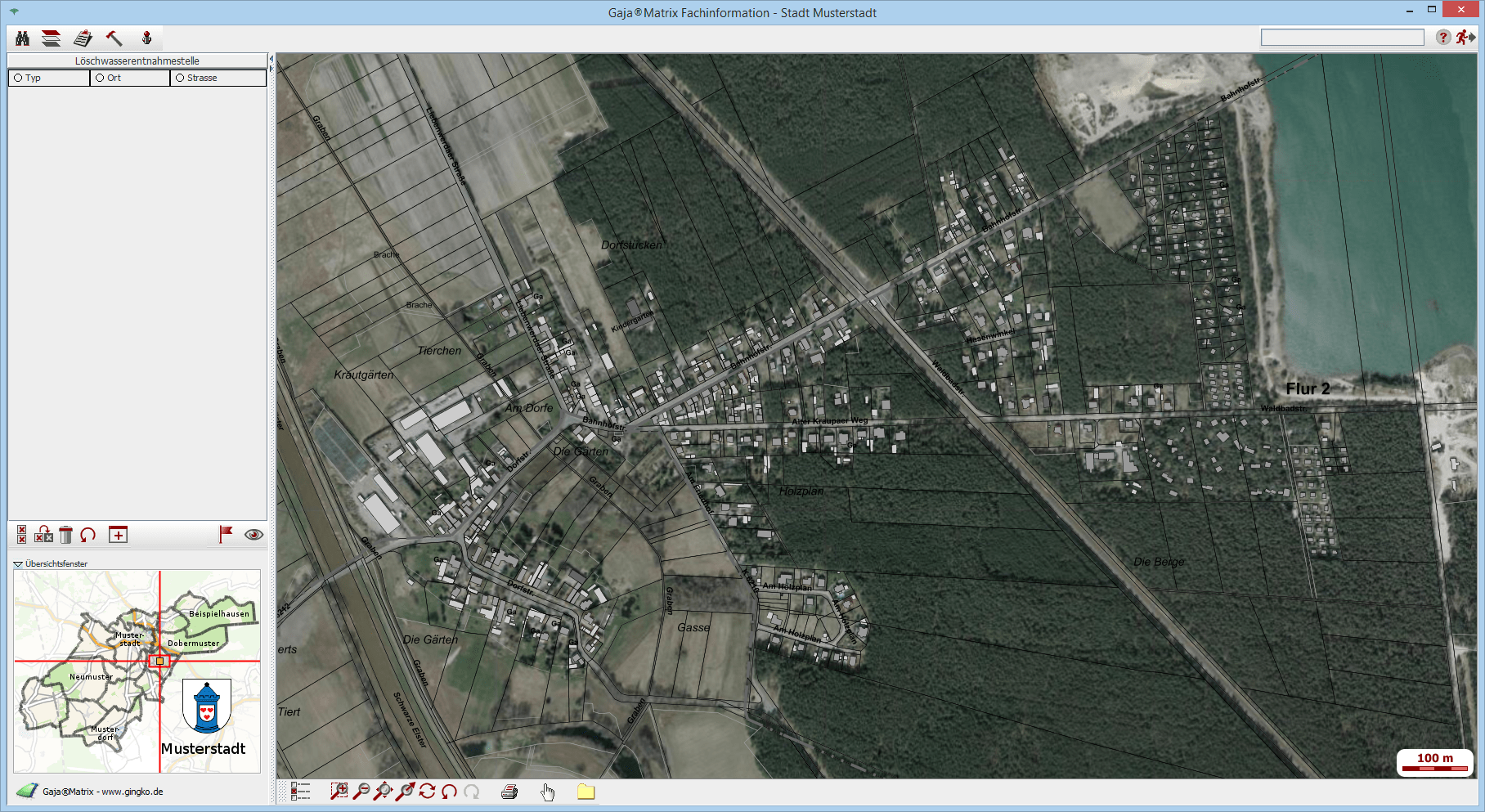This screenshot has height=812, width=1485.
Task: Click the zoom in magnifier
Action: [x=339, y=791]
